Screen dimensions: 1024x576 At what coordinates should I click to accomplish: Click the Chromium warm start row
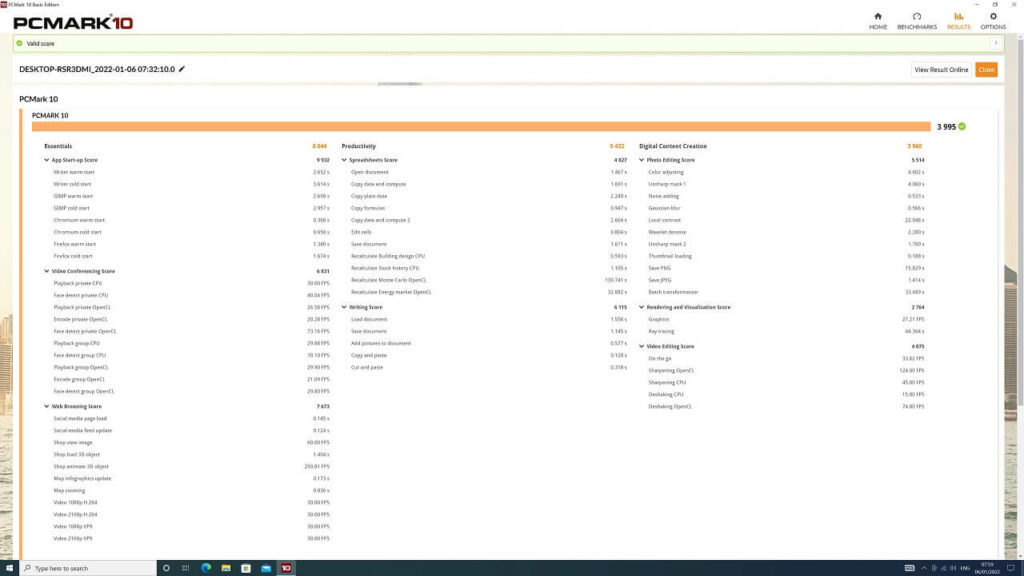191,220
